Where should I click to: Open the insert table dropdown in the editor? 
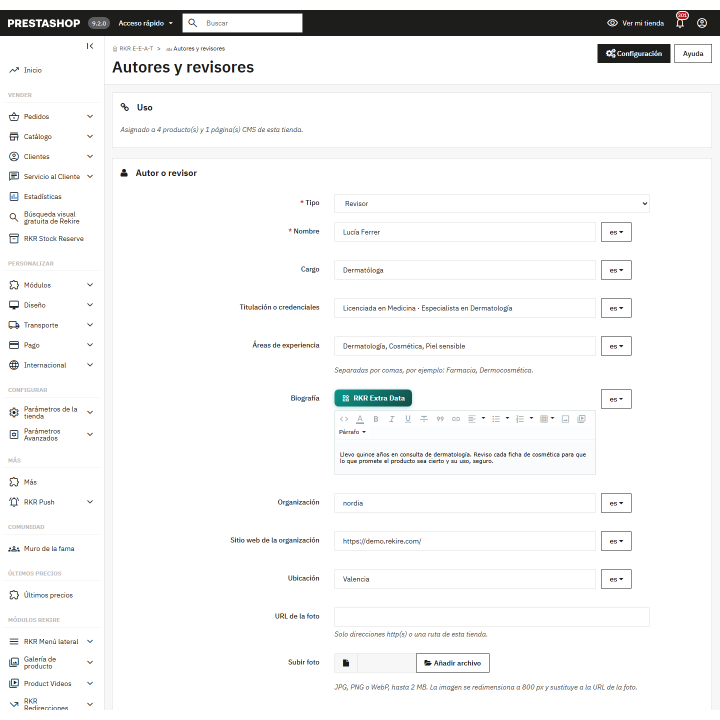547,419
